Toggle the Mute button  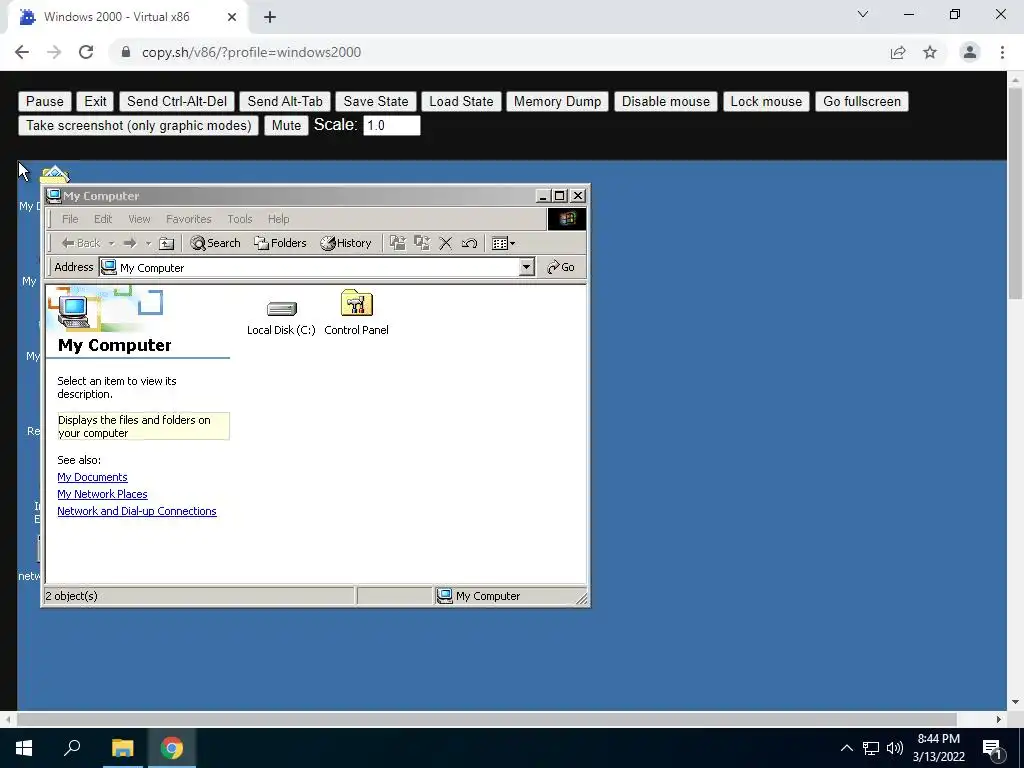(286, 125)
